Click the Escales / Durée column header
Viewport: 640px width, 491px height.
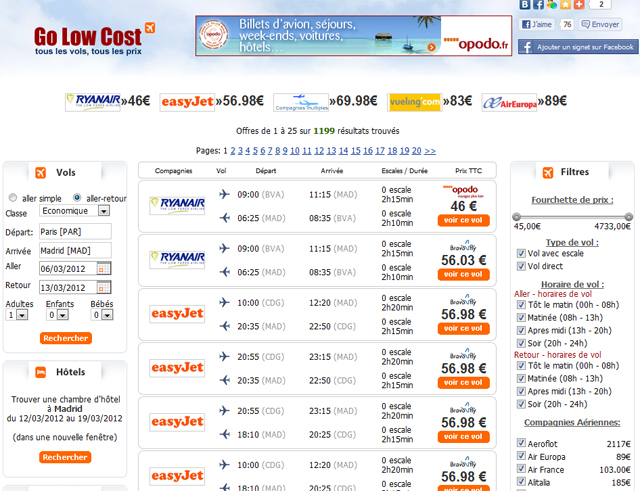click(x=404, y=171)
